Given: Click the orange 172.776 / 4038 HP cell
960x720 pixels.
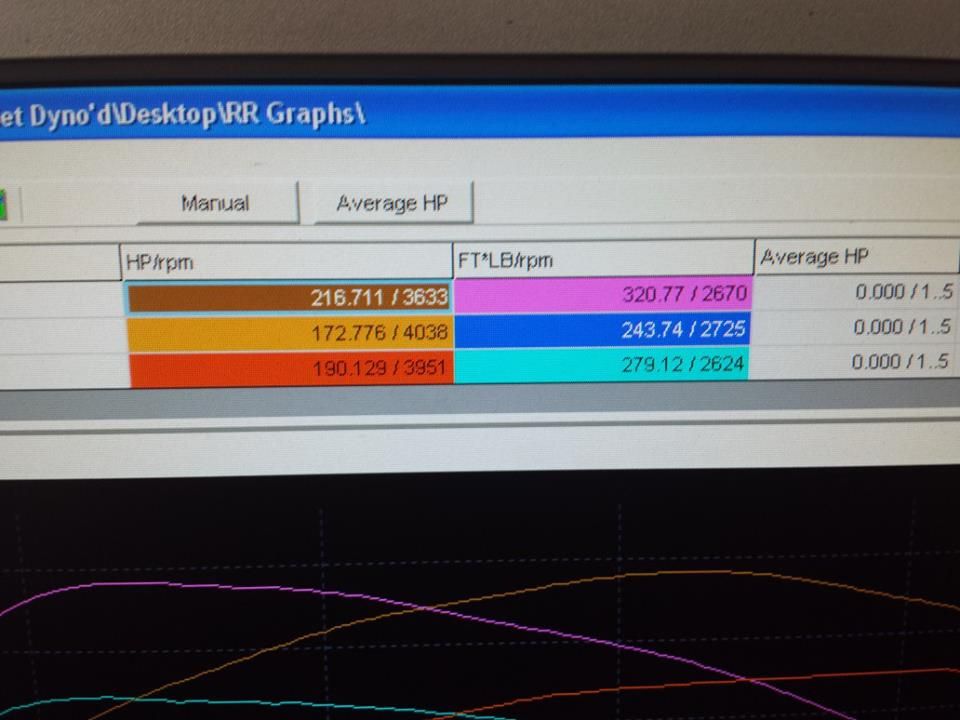Looking at the screenshot, I should [289, 331].
